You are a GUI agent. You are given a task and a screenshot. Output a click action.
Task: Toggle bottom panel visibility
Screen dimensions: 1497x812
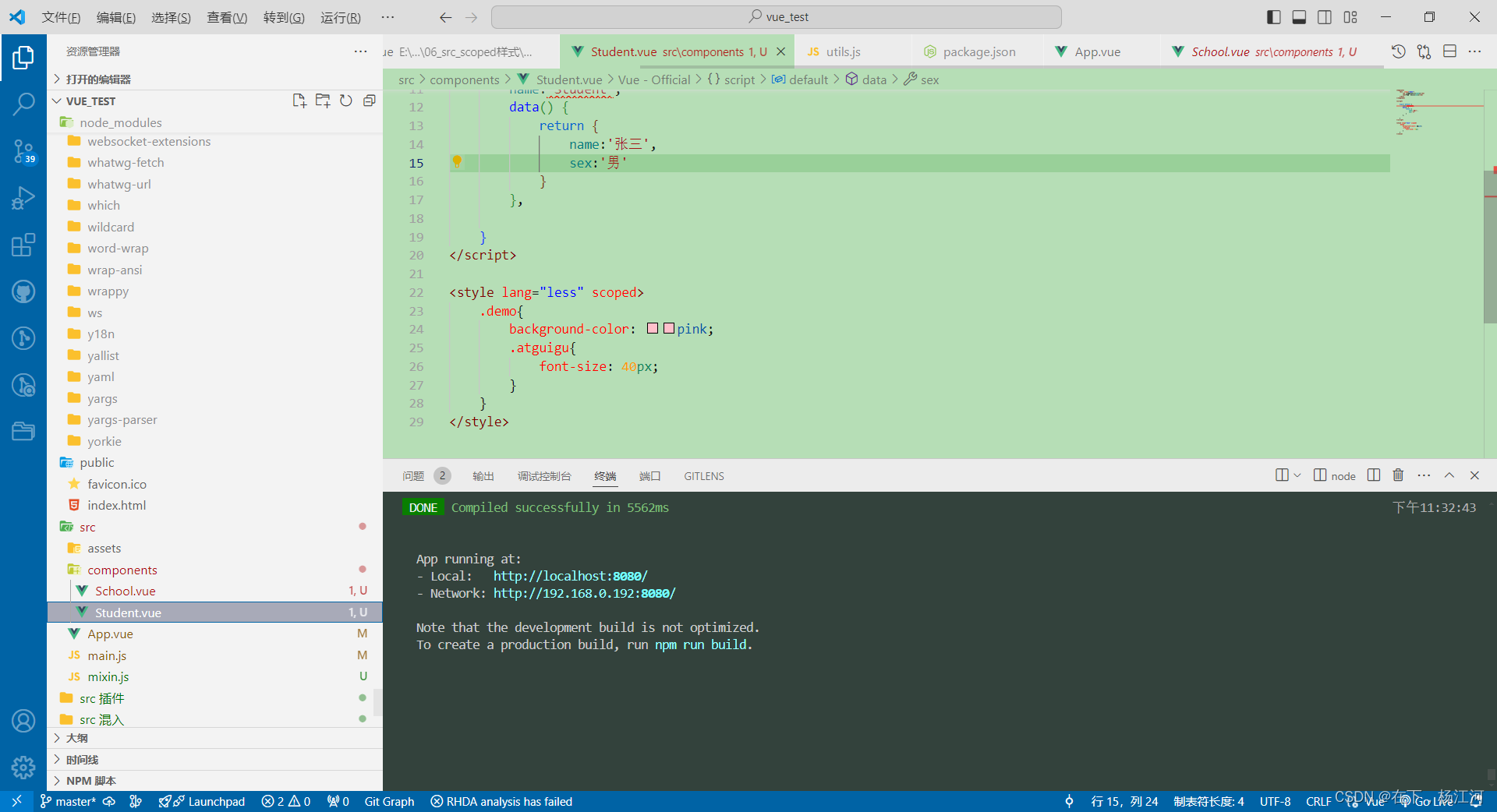(1299, 17)
